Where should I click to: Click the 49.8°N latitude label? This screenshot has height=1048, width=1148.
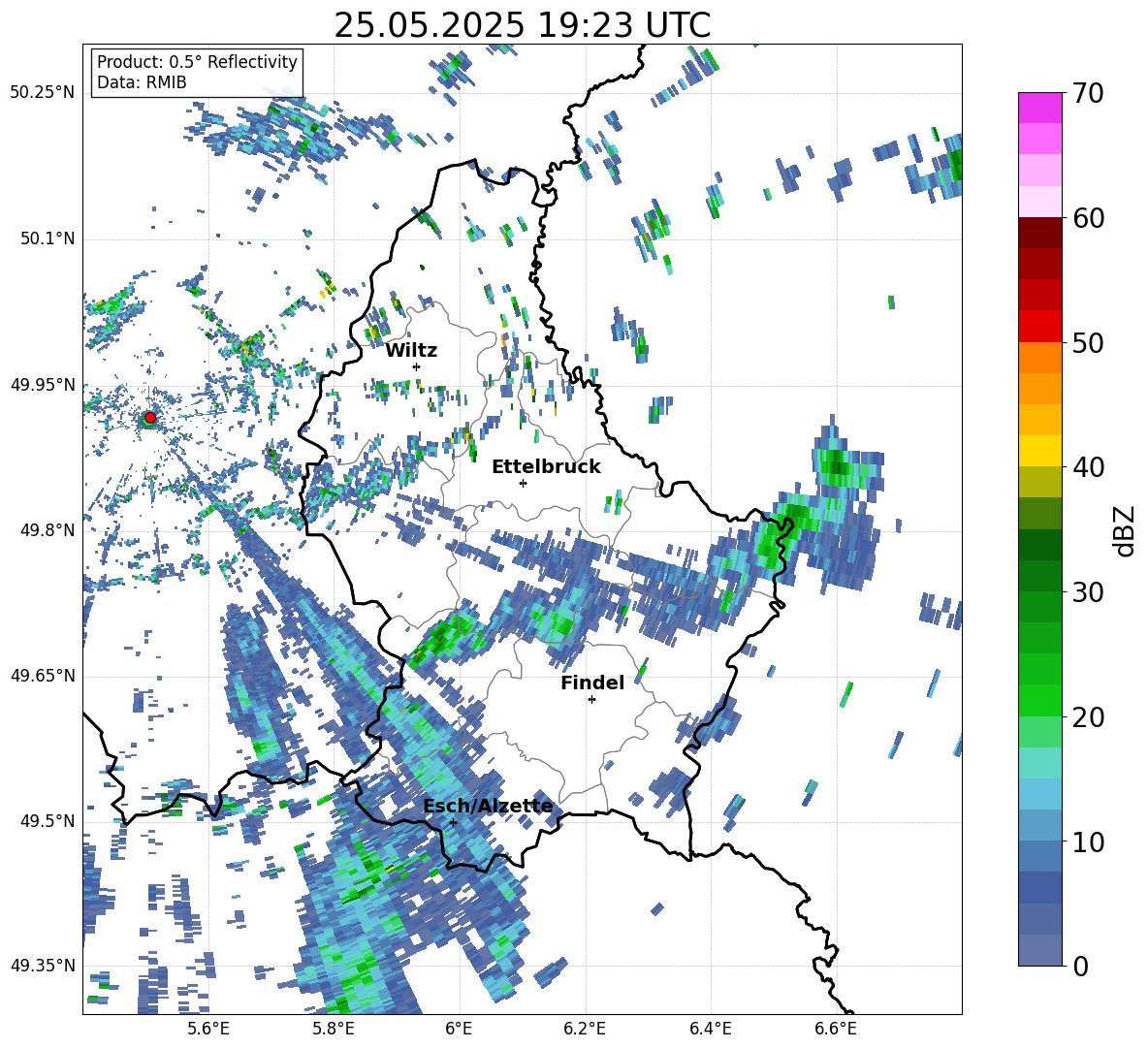pyautogui.click(x=48, y=530)
